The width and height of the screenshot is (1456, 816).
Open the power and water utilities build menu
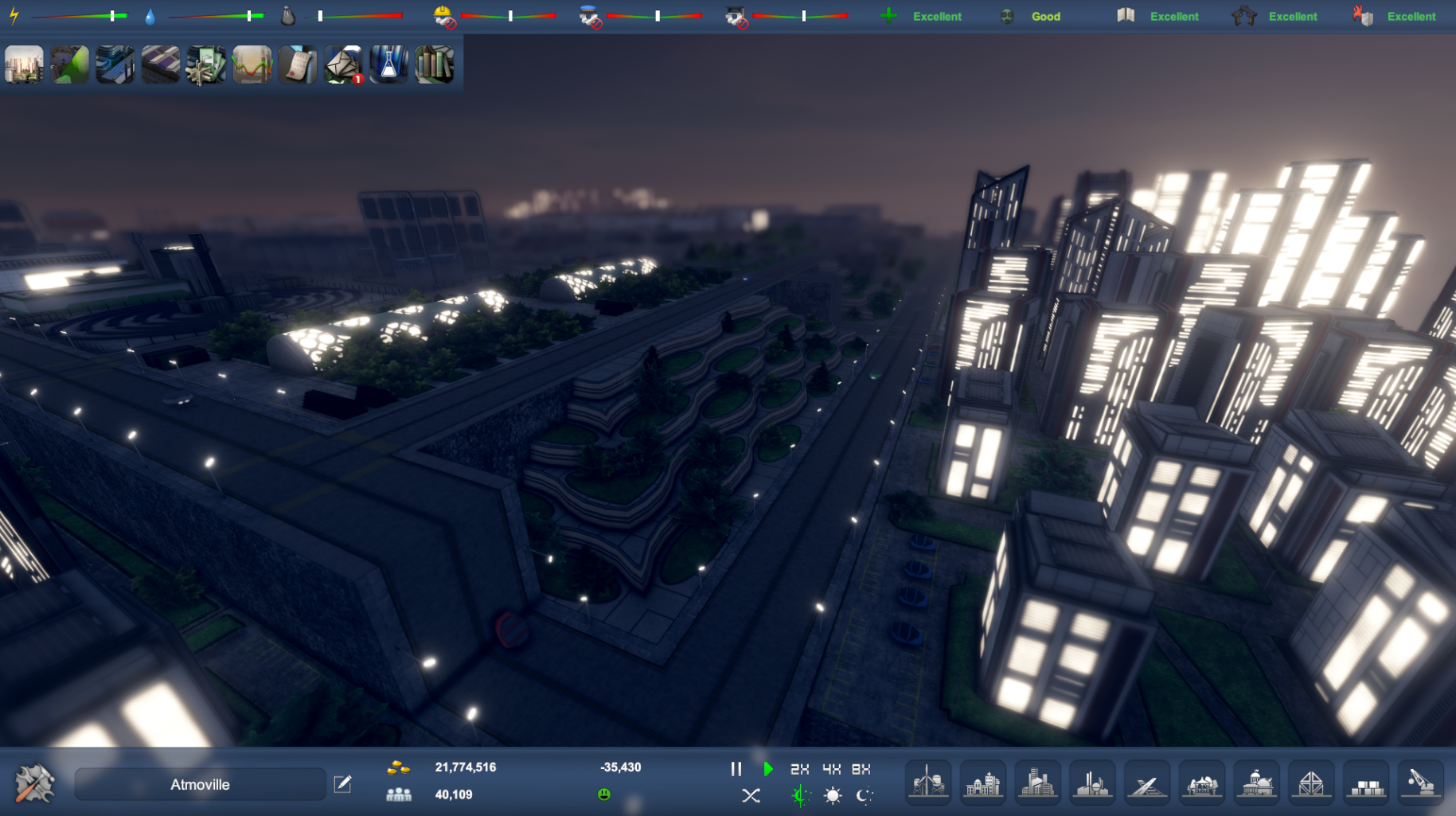[x=928, y=783]
